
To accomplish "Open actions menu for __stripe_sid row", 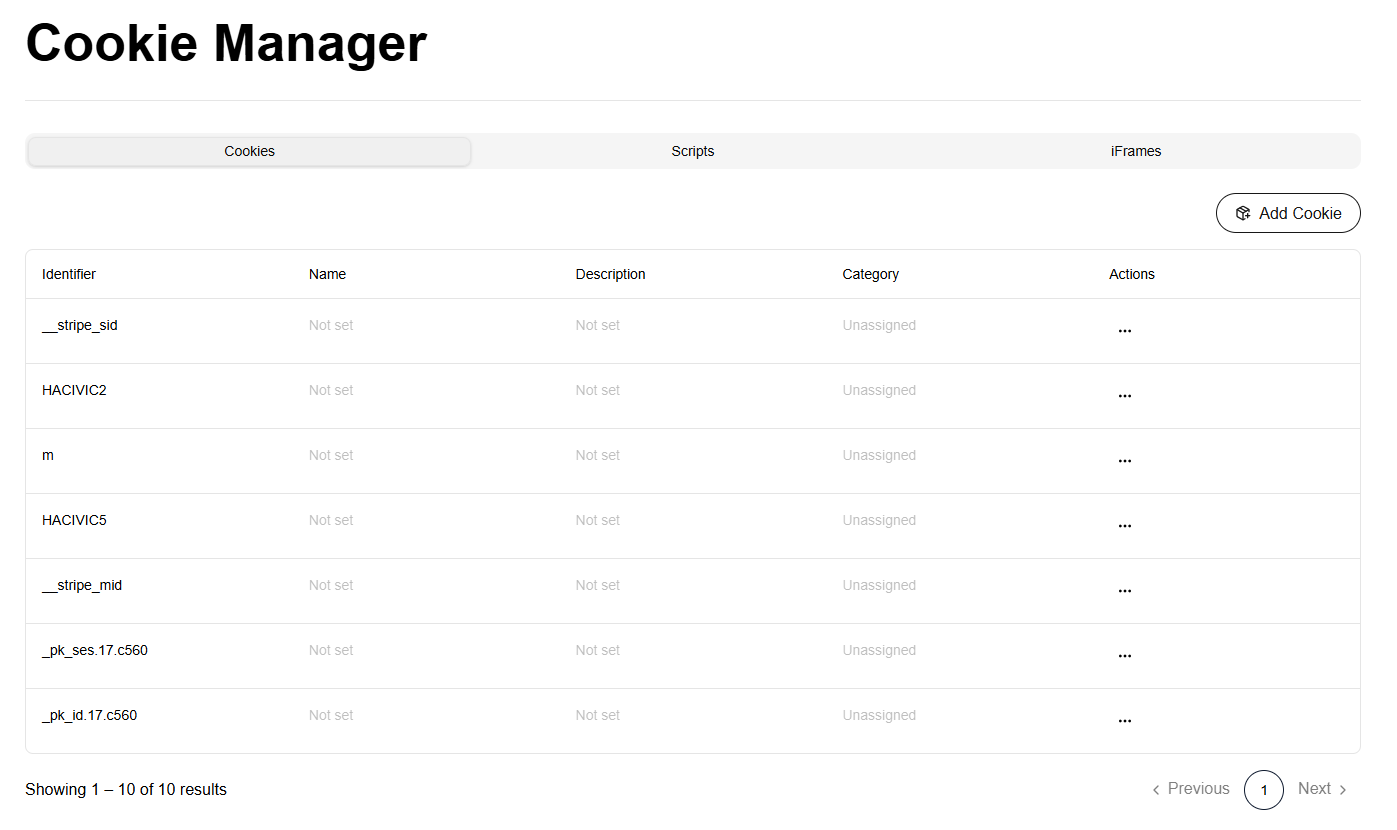I will pyautogui.click(x=1124, y=331).
